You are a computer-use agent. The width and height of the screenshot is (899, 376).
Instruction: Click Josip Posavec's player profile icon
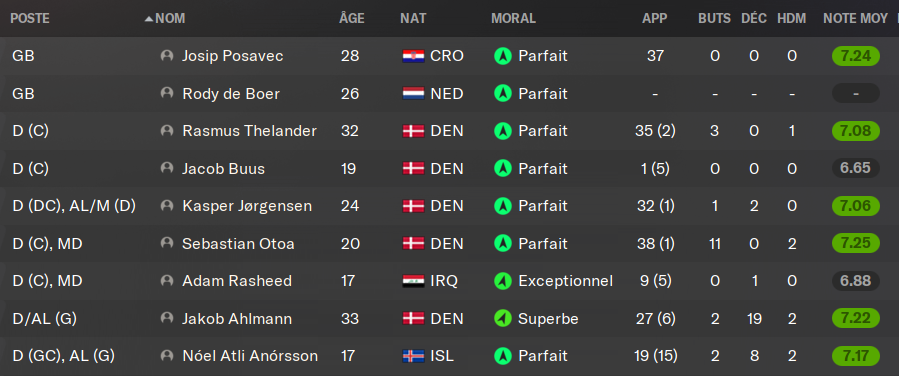[167, 56]
